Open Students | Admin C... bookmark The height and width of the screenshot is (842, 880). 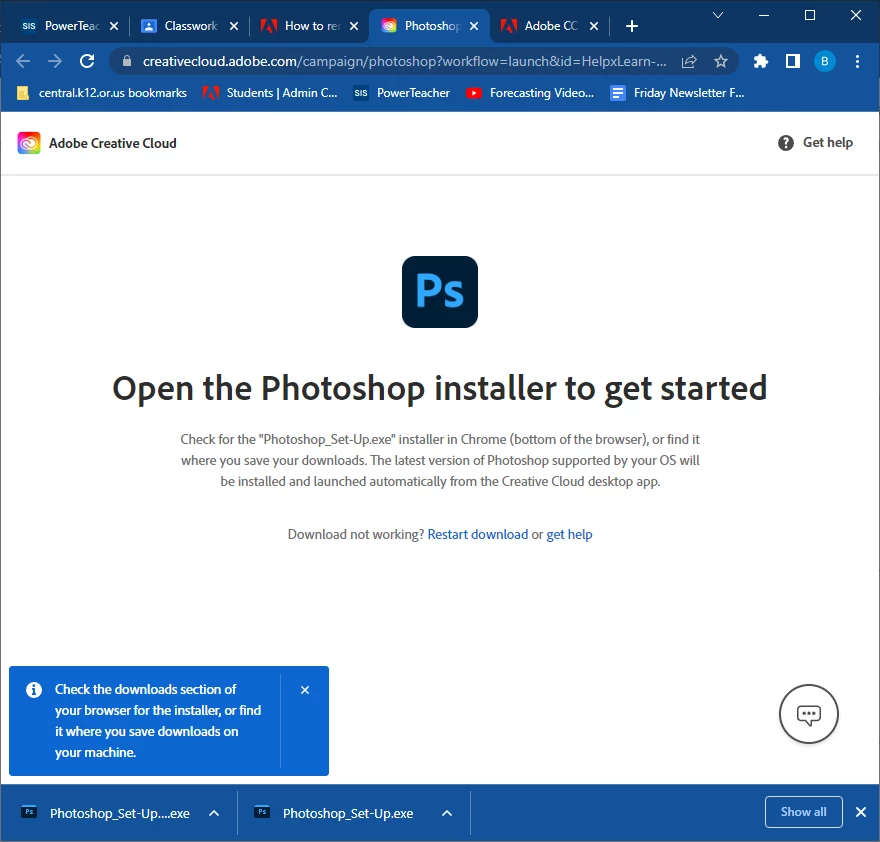click(x=269, y=93)
